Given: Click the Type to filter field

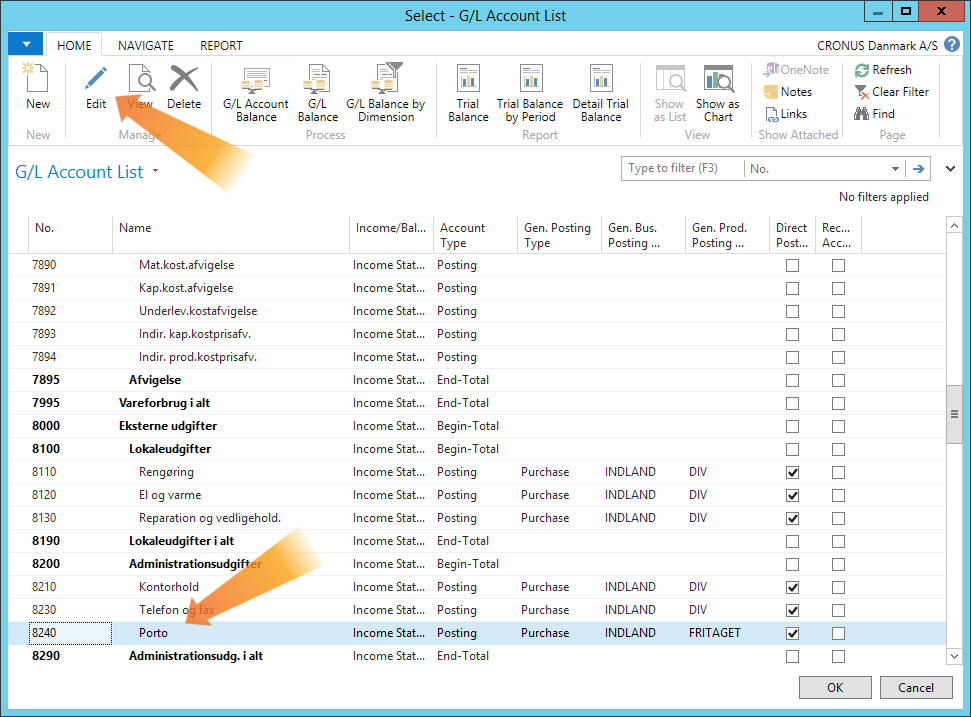Looking at the screenshot, I should tap(682, 168).
